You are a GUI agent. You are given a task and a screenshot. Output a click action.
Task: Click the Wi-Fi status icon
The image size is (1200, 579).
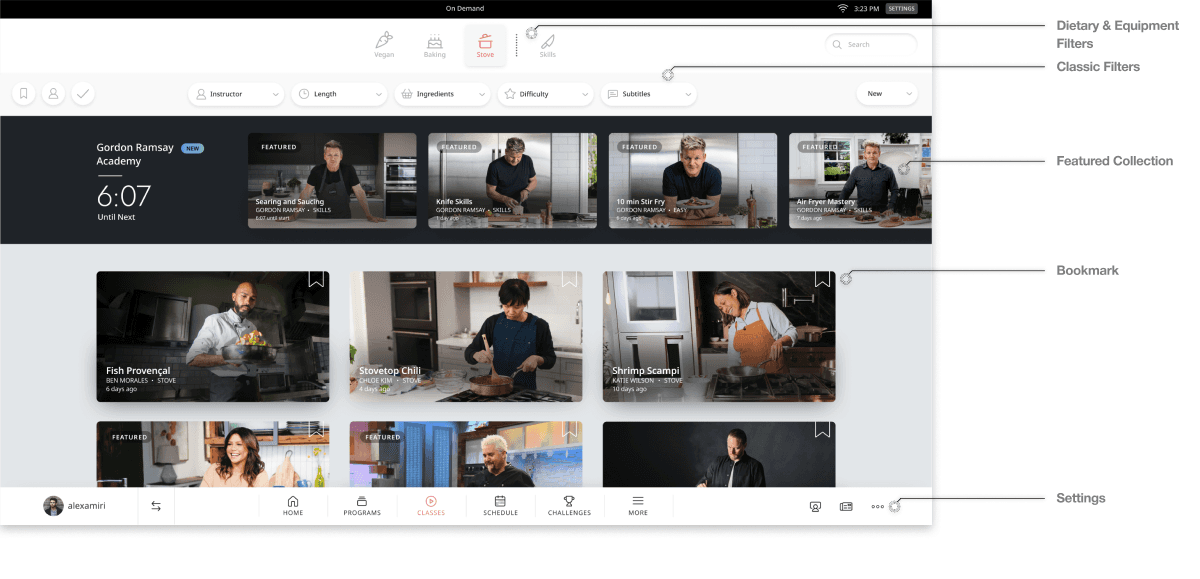(843, 8)
